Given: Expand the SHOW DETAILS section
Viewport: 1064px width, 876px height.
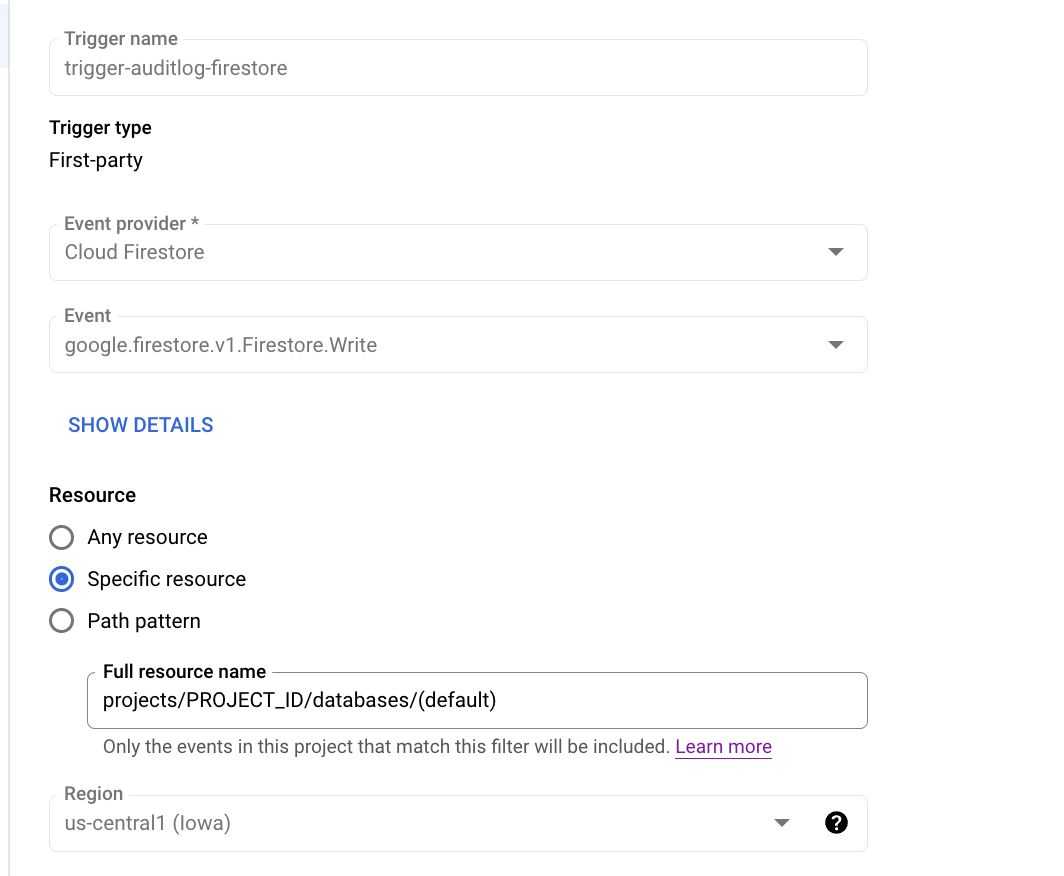Looking at the screenshot, I should (x=141, y=425).
